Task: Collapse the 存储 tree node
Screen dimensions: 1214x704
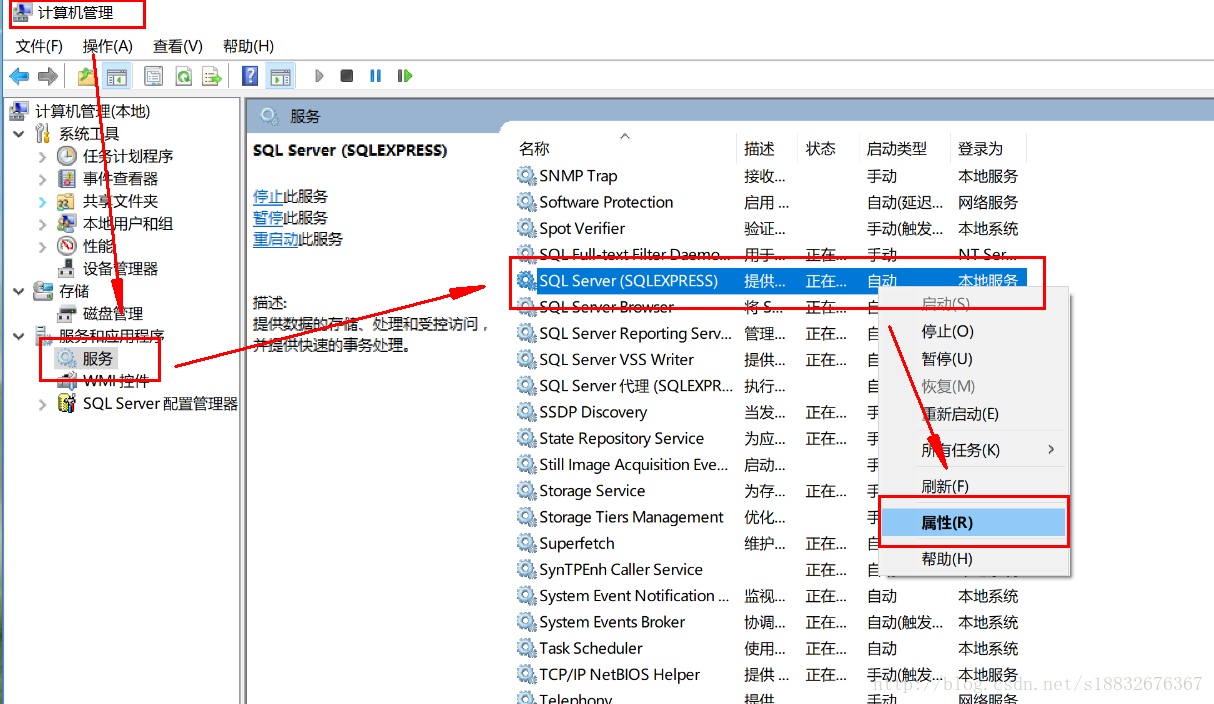Action: click(19, 291)
